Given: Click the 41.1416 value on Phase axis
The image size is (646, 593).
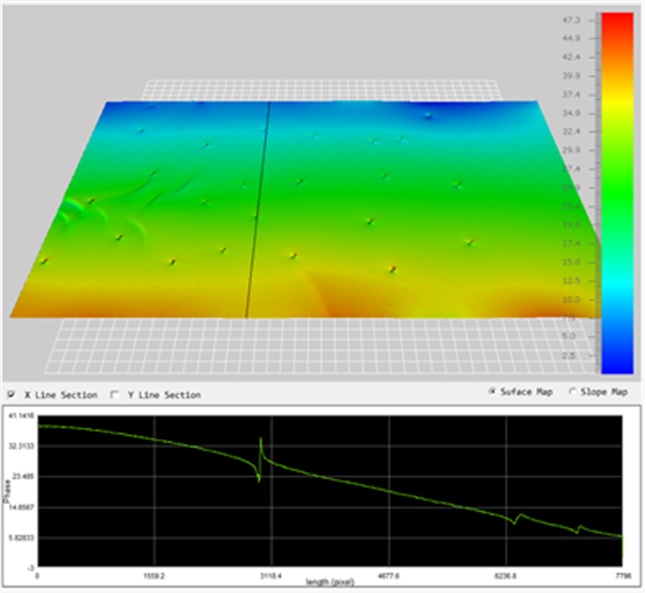Looking at the screenshot, I should (21, 413).
